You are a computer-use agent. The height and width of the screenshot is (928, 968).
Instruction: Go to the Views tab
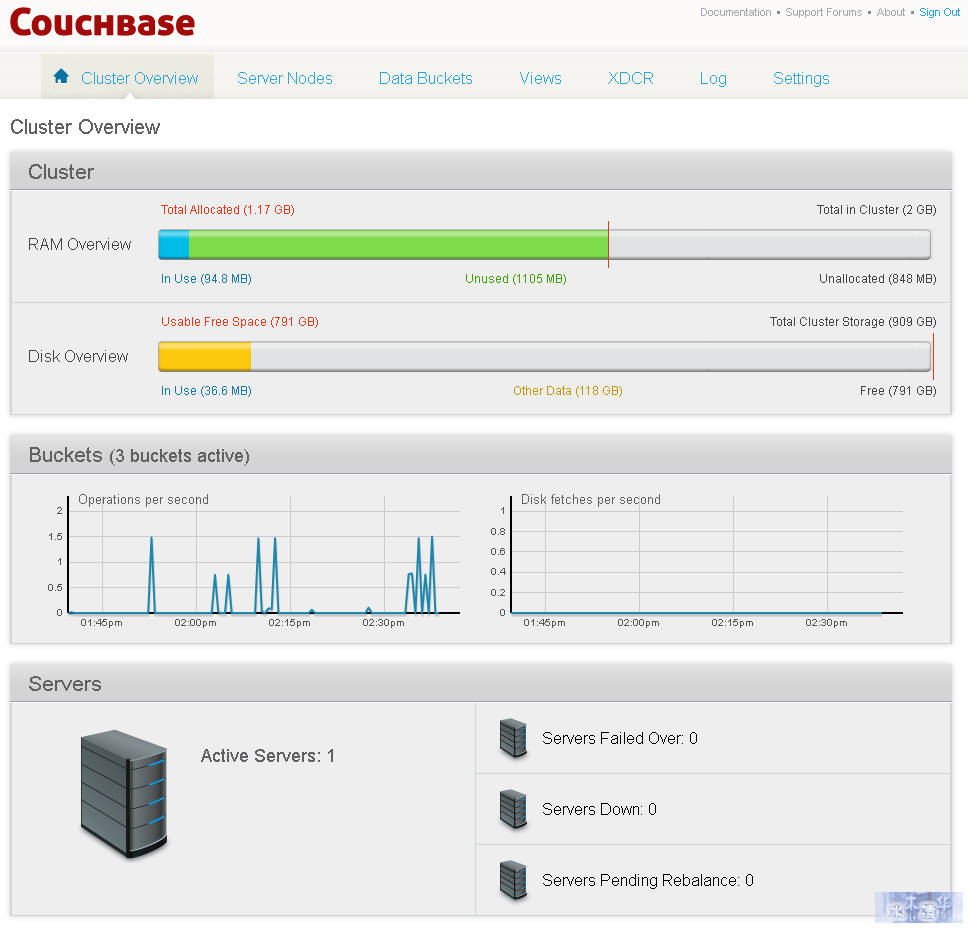click(x=540, y=78)
